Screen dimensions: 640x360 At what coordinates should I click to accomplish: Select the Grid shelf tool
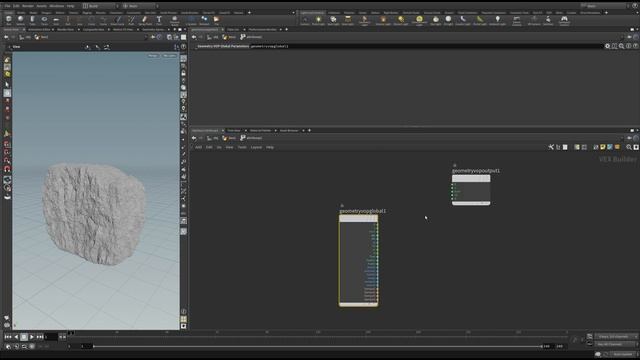pos(56,20)
